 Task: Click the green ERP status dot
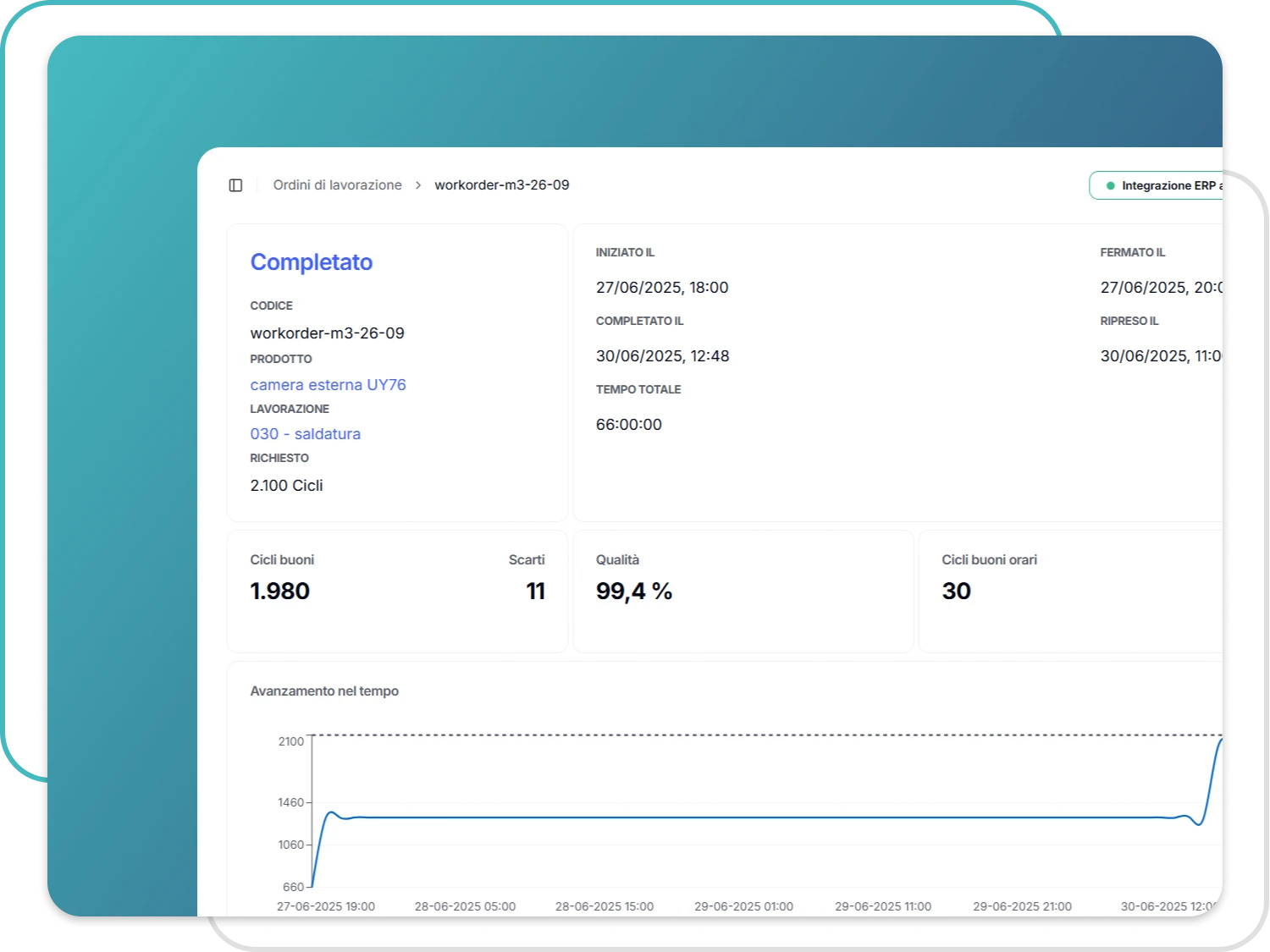(1110, 185)
